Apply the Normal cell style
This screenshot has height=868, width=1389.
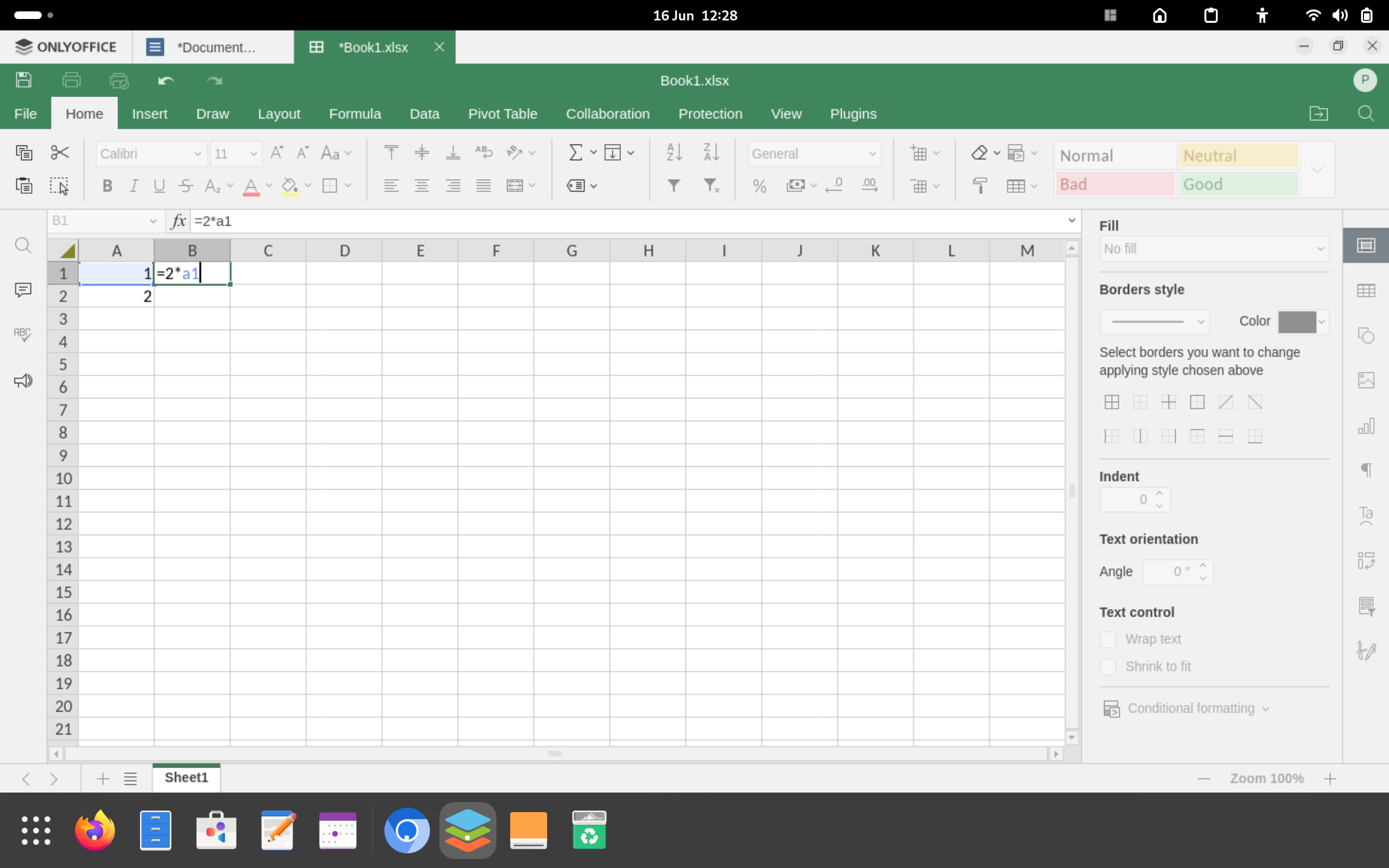pos(1115,156)
